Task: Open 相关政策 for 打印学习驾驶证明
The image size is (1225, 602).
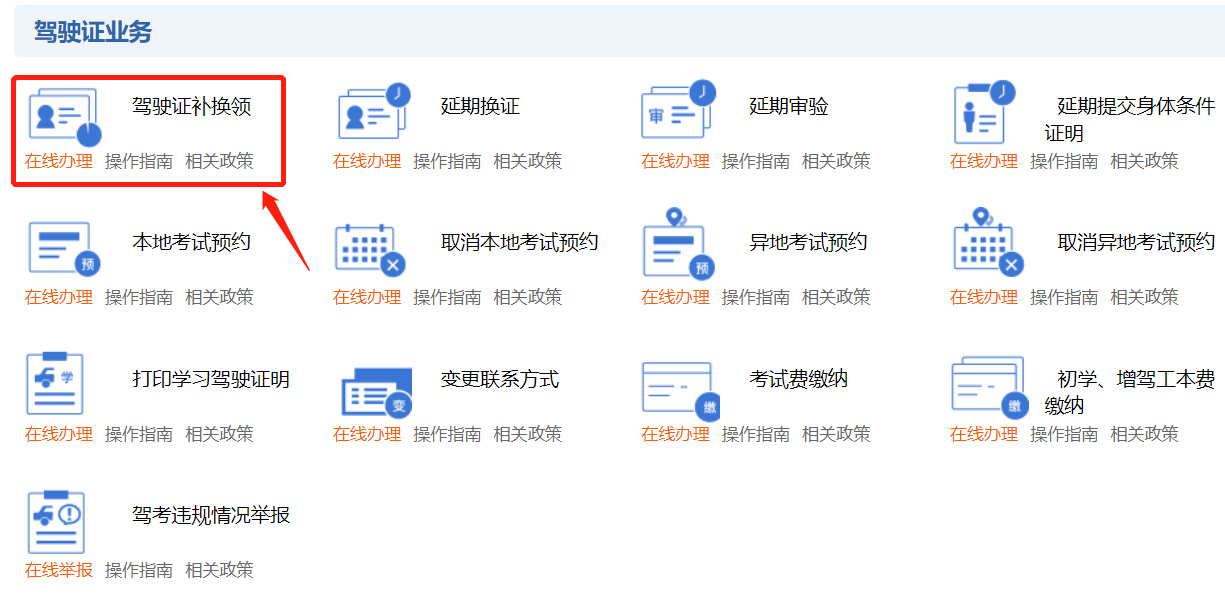Action: tap(219, 434)
